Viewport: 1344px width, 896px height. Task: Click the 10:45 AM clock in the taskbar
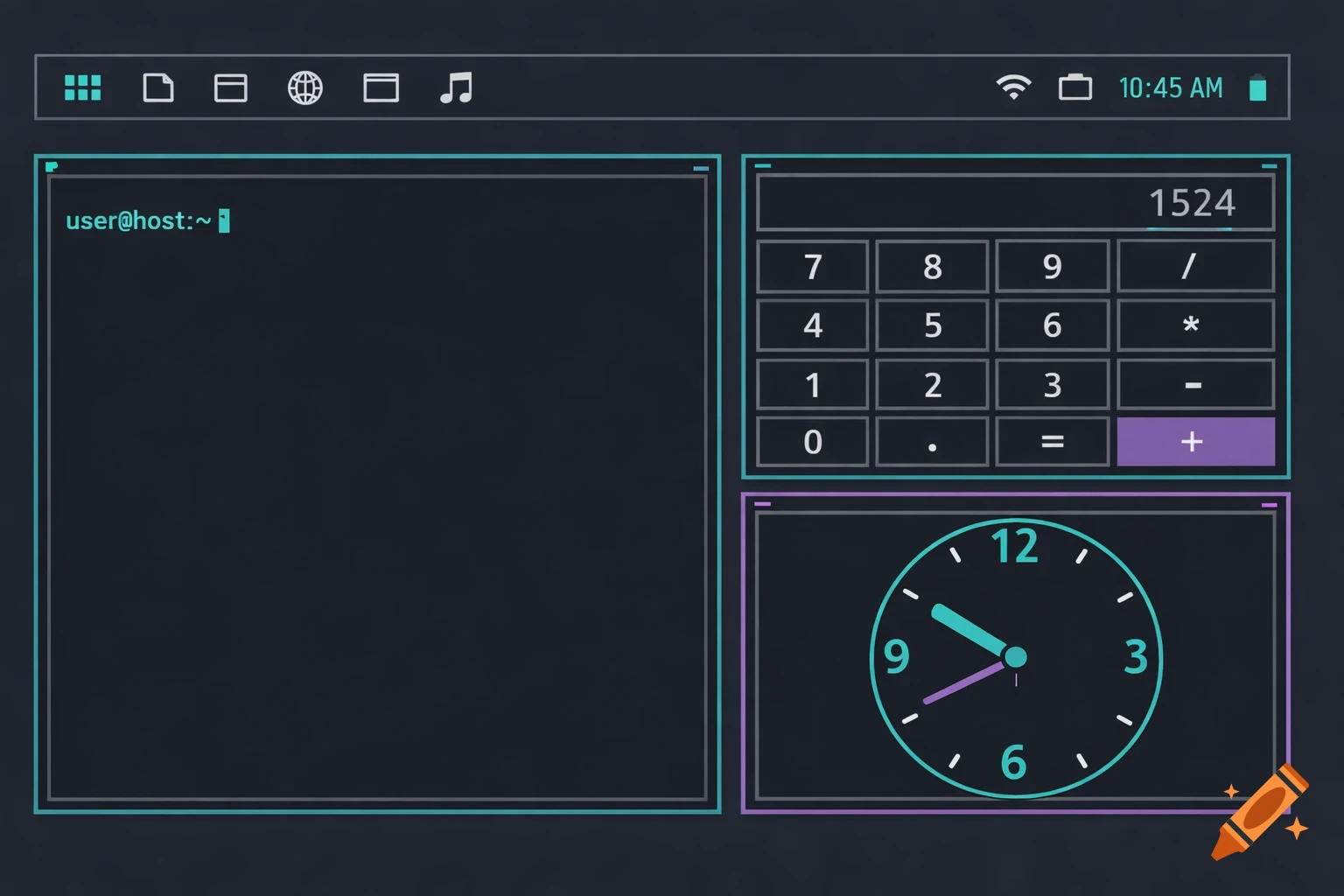(x=1170, y=87)
